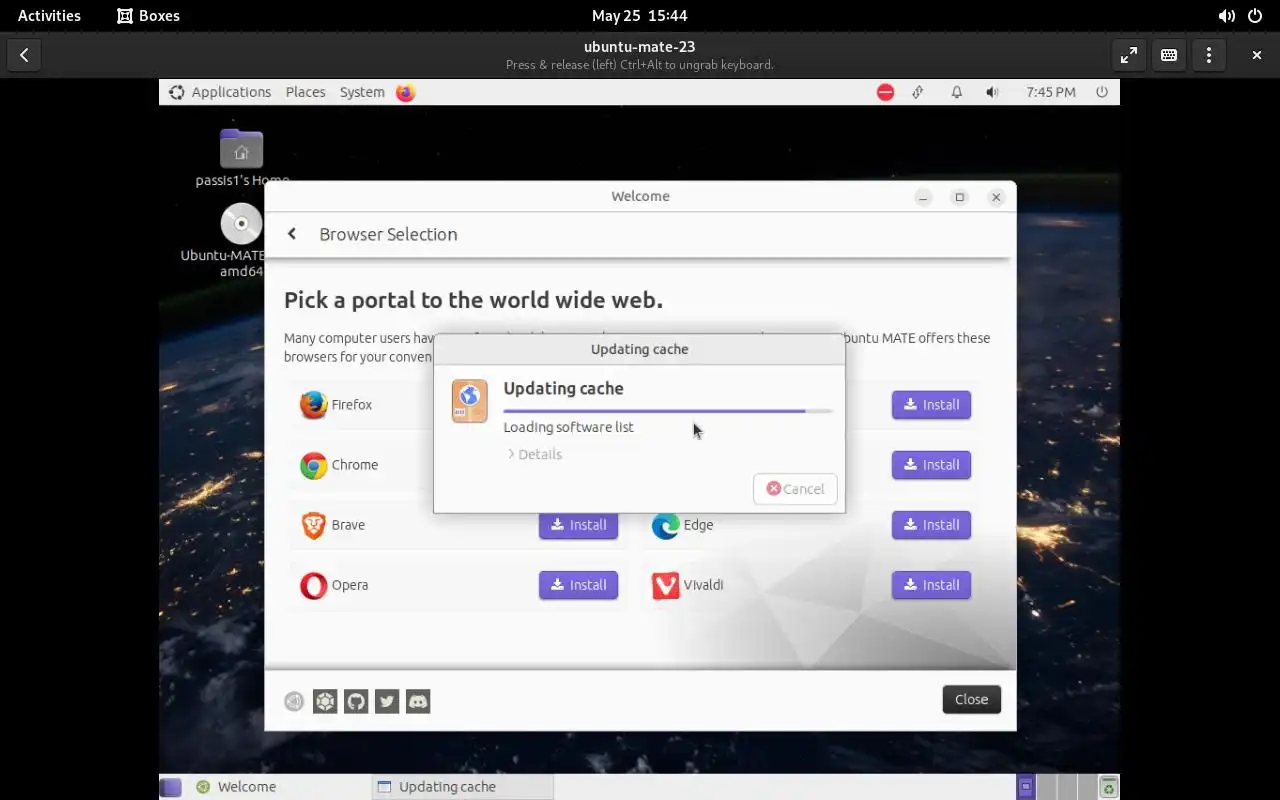Install the Vivaldi browser
Screen dimensions: 1280x800
click(x=931, y=585)
